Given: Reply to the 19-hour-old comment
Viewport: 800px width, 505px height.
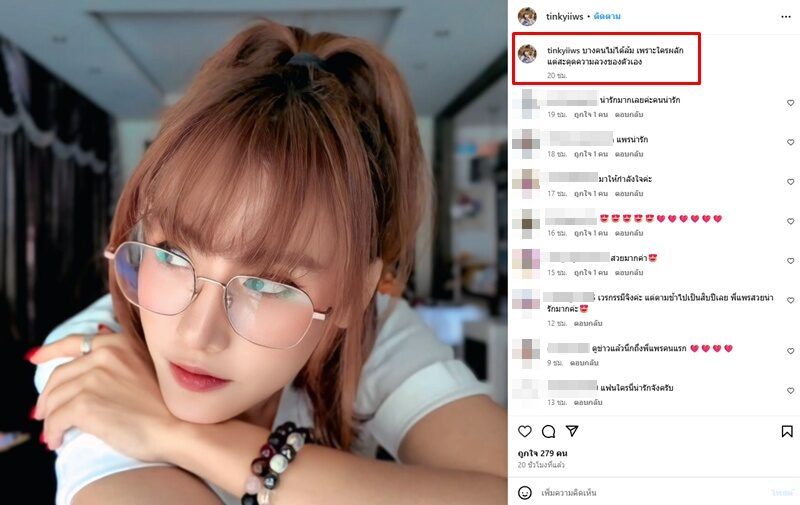Looking at the screenshot, I should (629, 115).
